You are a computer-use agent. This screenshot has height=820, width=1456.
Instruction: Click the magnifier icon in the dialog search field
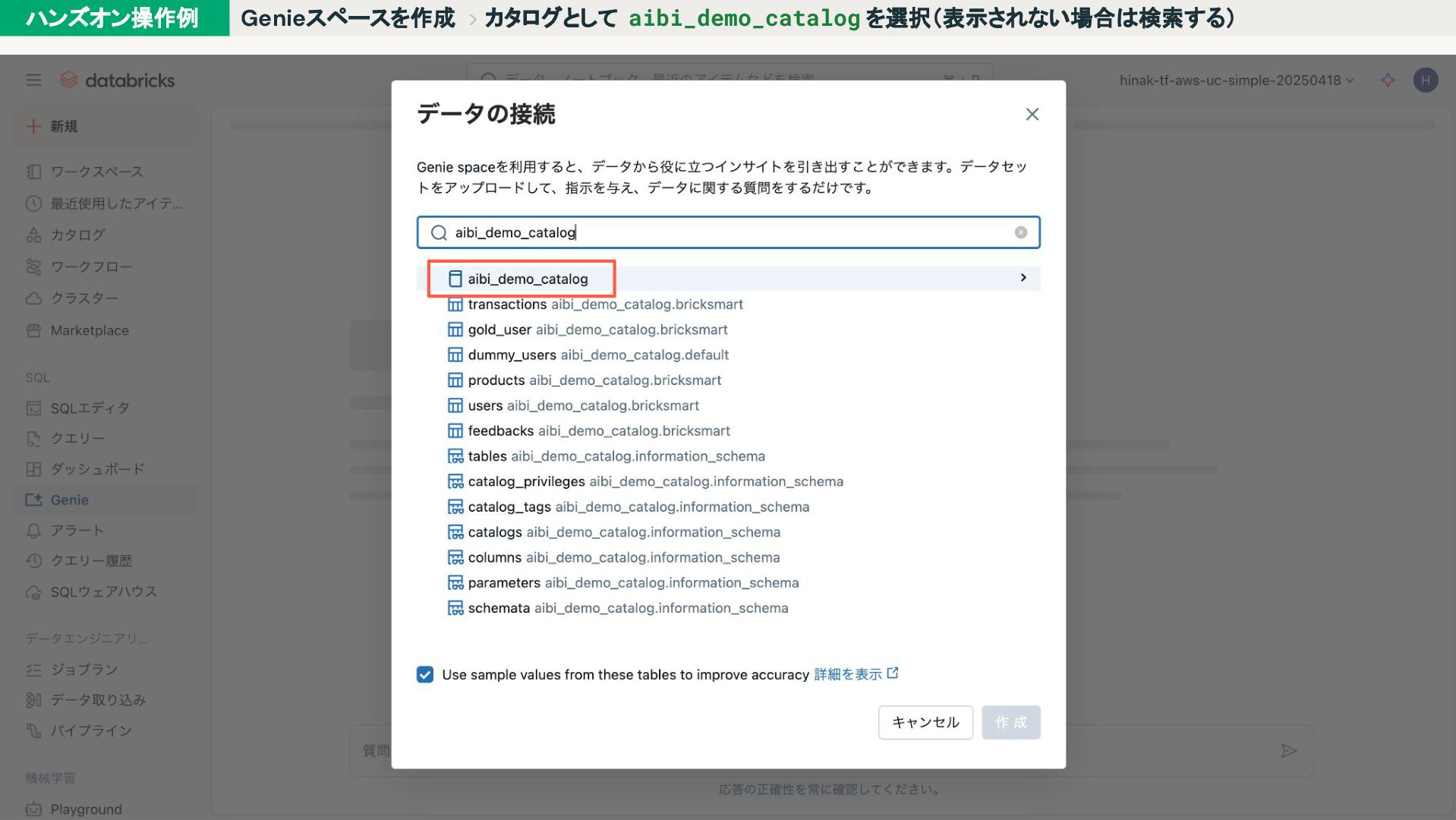(x=439, y=232)
